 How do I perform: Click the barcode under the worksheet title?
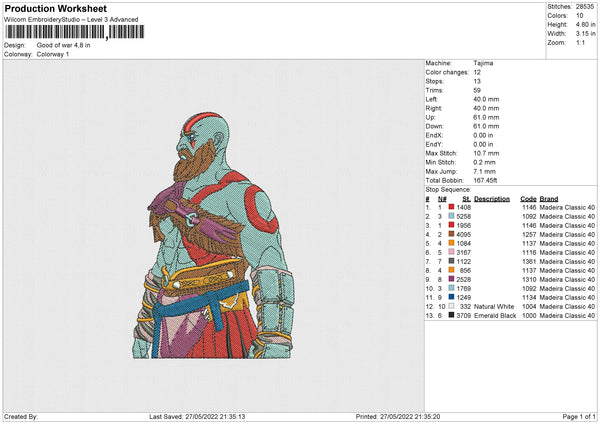tap(75, 32)
